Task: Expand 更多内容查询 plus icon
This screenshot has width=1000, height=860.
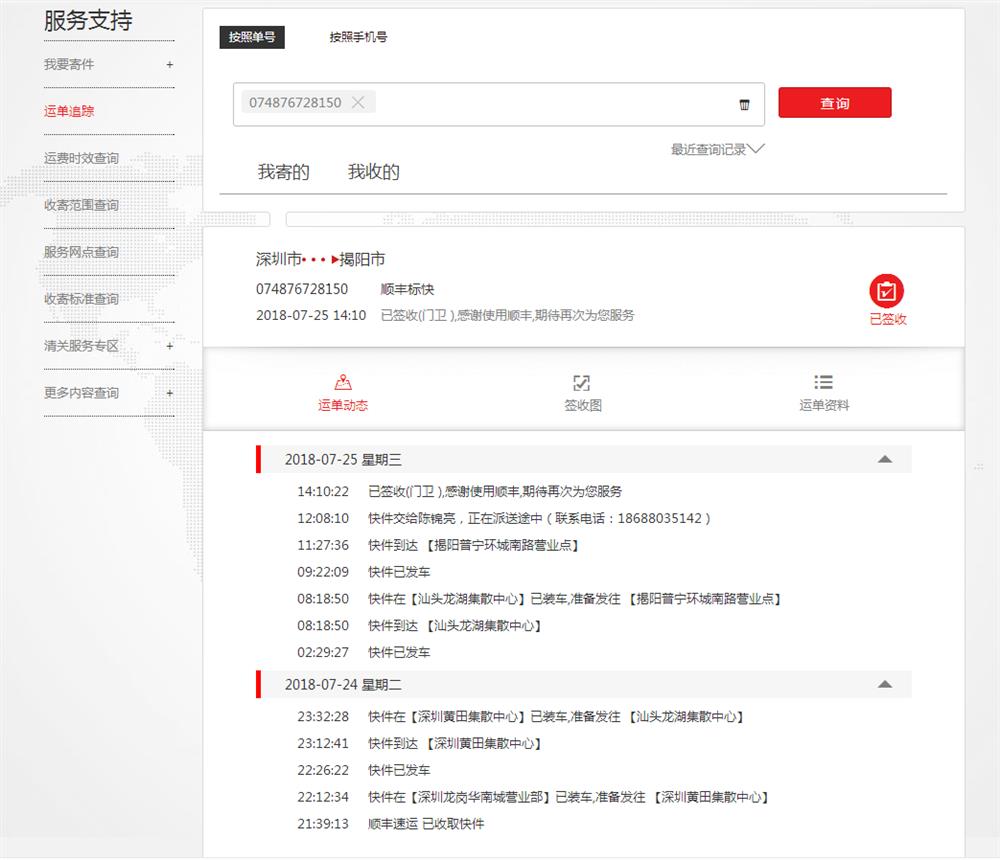Action: [x=170, y=393]
